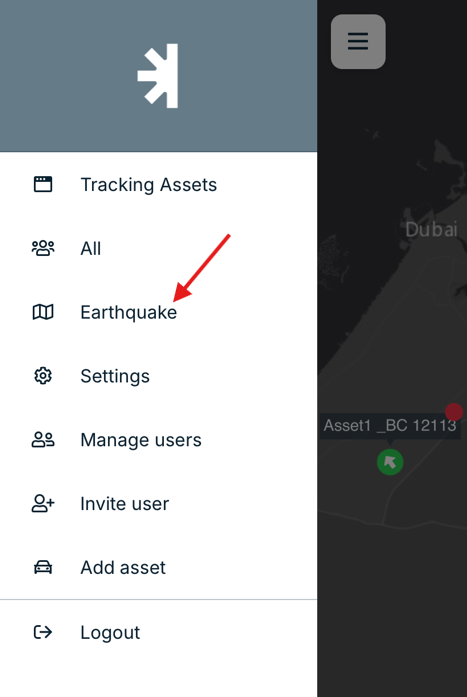The height and width of the screenshot is (697, 467).
Task: Select the green arrow asset marker
Action: coord(390,462)
